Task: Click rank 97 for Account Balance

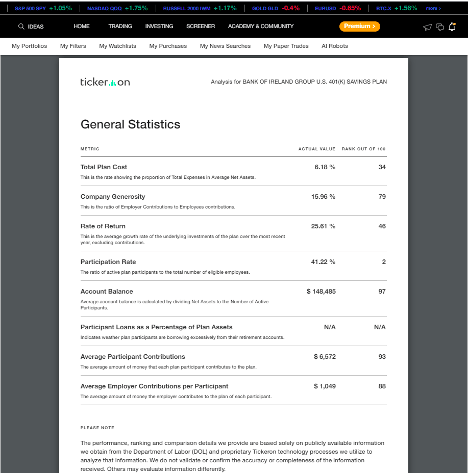Action: tap(382, 292)
